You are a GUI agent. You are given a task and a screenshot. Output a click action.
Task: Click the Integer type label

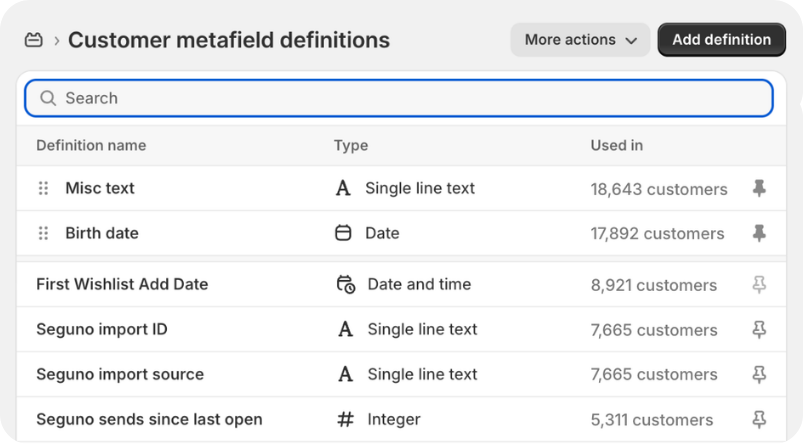click(x=394, y=420)
